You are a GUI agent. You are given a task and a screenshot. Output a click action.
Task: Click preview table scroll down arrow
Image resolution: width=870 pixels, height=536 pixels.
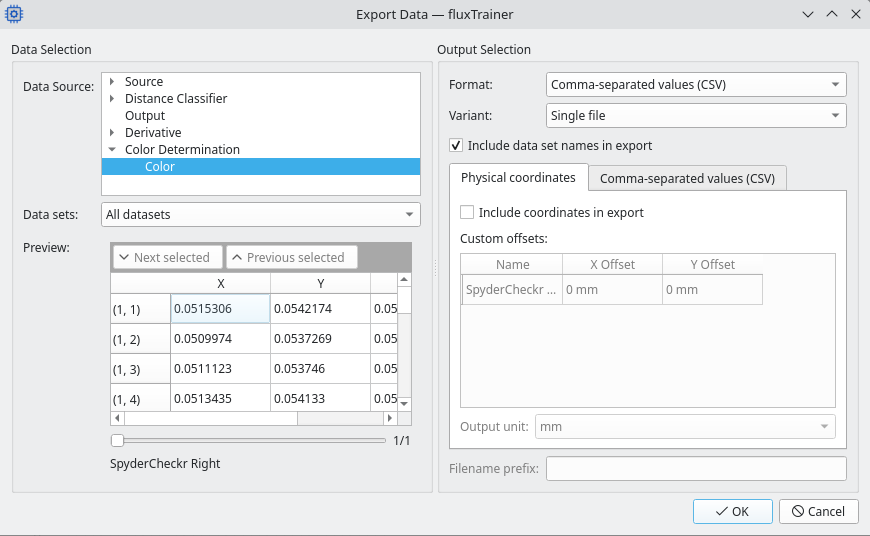[404, 404]
